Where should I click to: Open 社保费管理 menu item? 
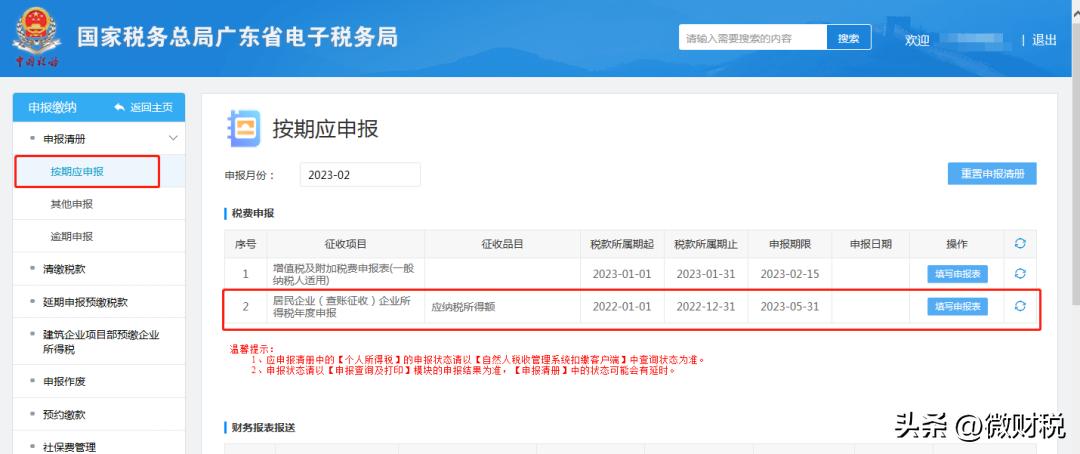click(x=70, y=447)
